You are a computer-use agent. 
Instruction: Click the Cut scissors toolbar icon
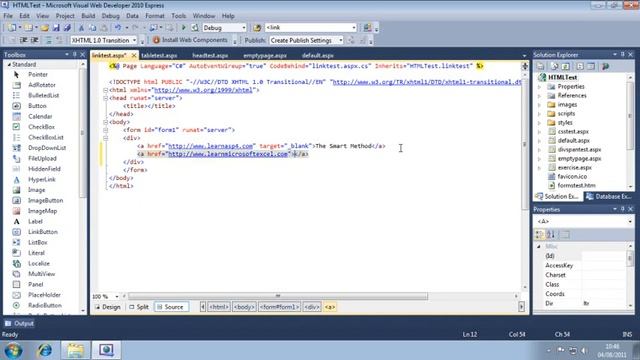(x=81, y=28)
